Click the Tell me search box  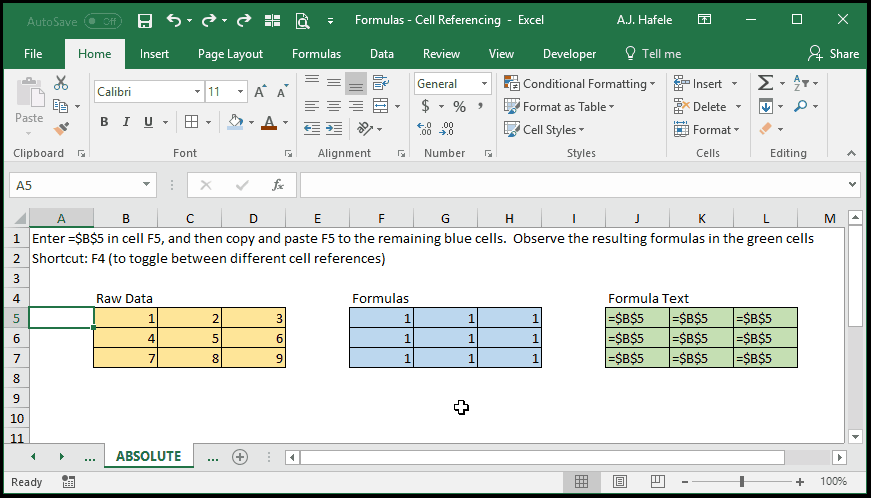click(x=653, y=54)
